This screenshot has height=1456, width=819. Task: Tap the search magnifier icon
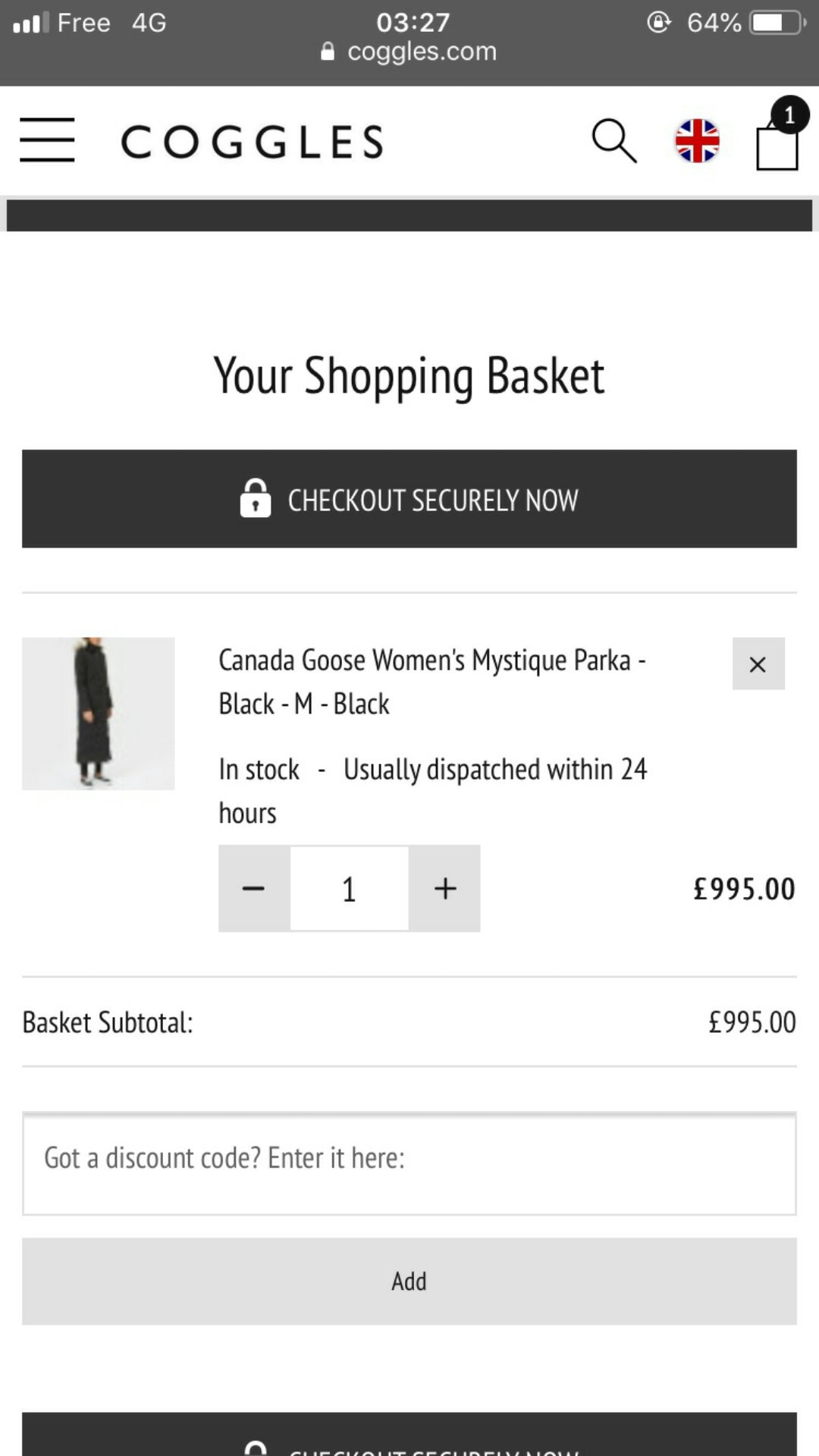(x=614, y=141)
